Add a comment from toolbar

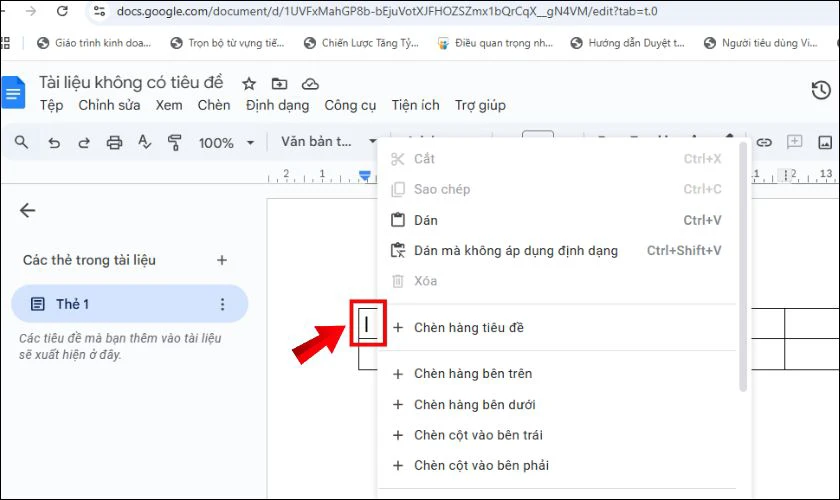(794, 141)
